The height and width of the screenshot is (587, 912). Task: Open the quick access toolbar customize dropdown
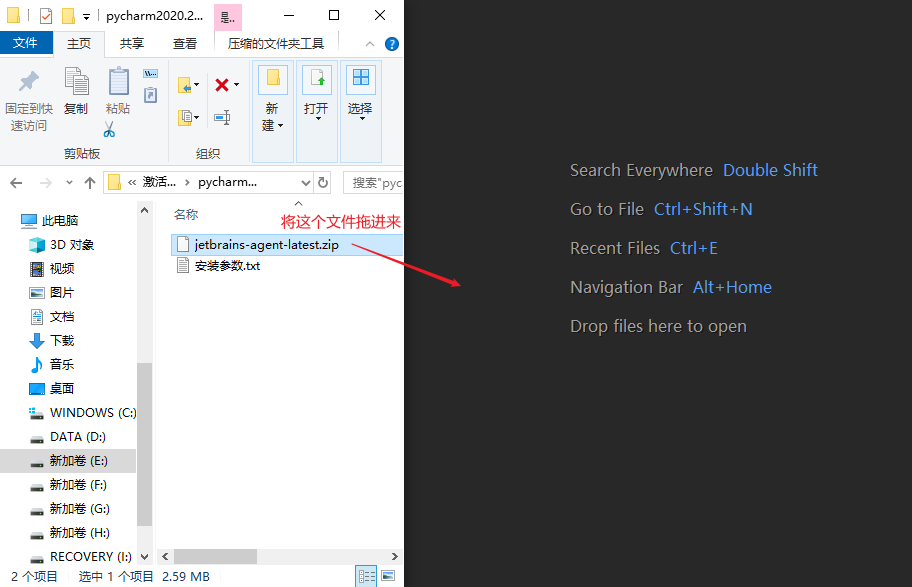(86, 17)
